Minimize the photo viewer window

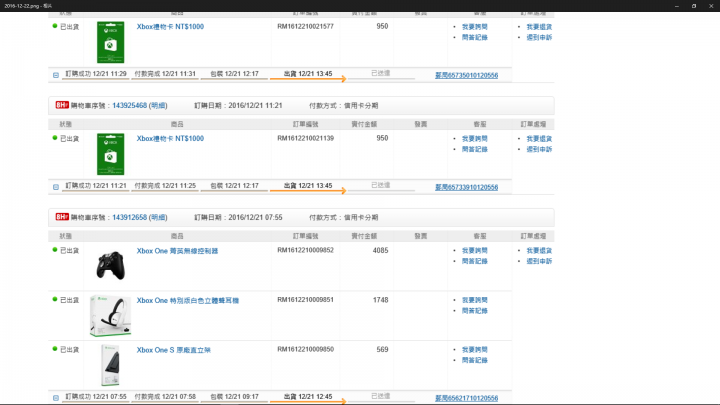[676, 6]
